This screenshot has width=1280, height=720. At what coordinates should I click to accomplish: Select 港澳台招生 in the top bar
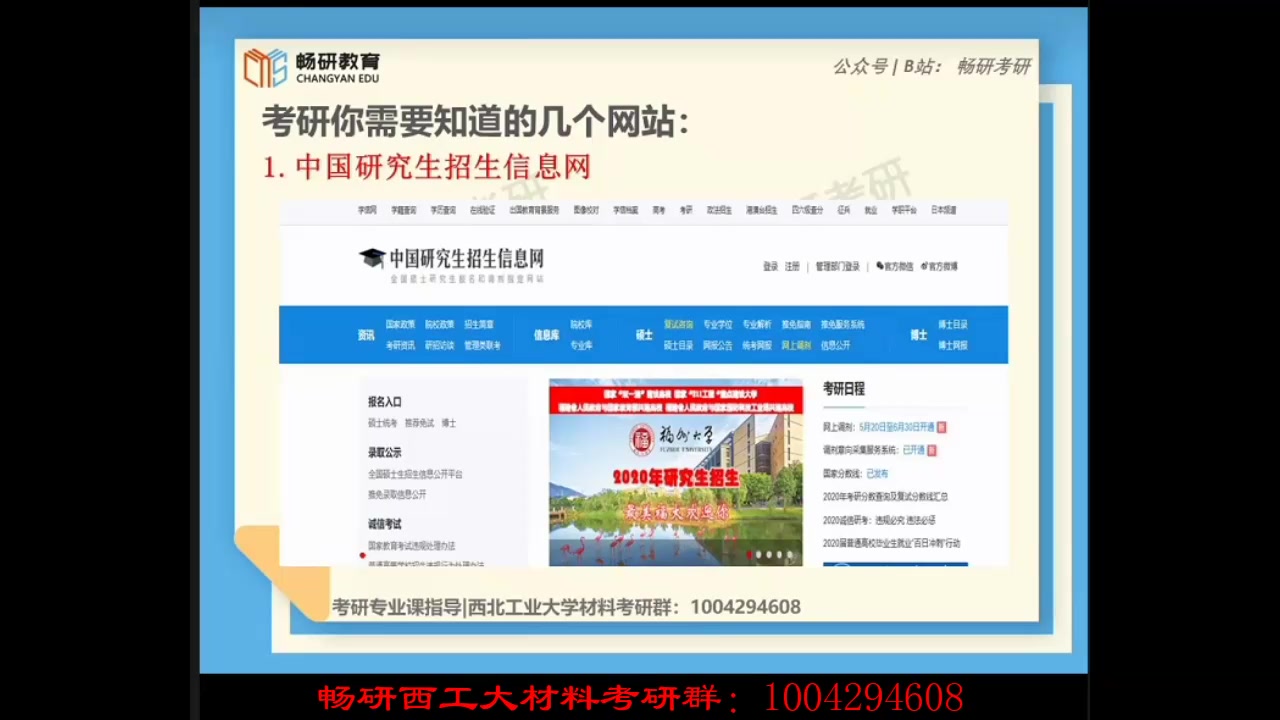(x=761, y=211)
